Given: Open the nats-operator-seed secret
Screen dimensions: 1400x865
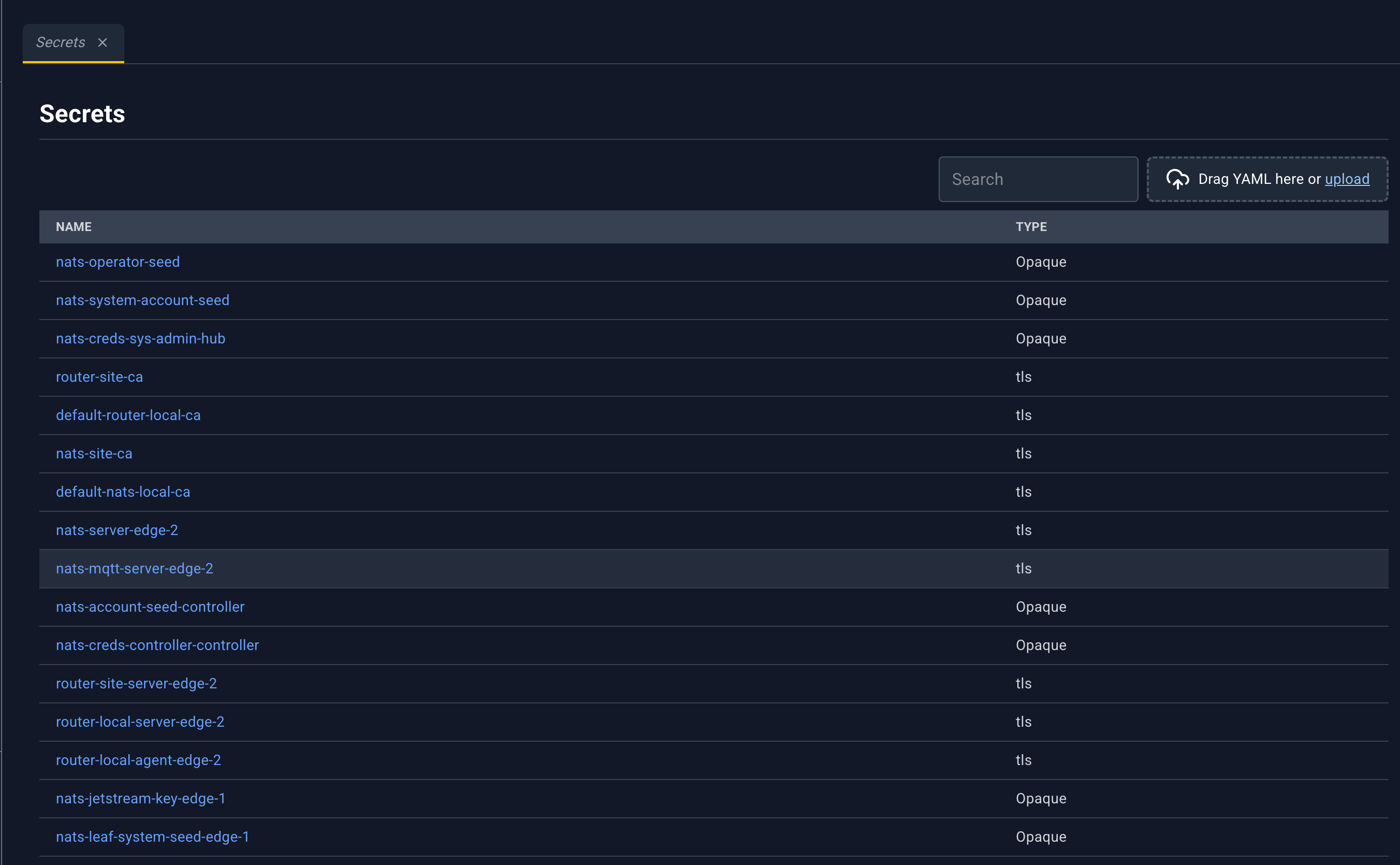Looking at the screenshot, I should [118, 262].
